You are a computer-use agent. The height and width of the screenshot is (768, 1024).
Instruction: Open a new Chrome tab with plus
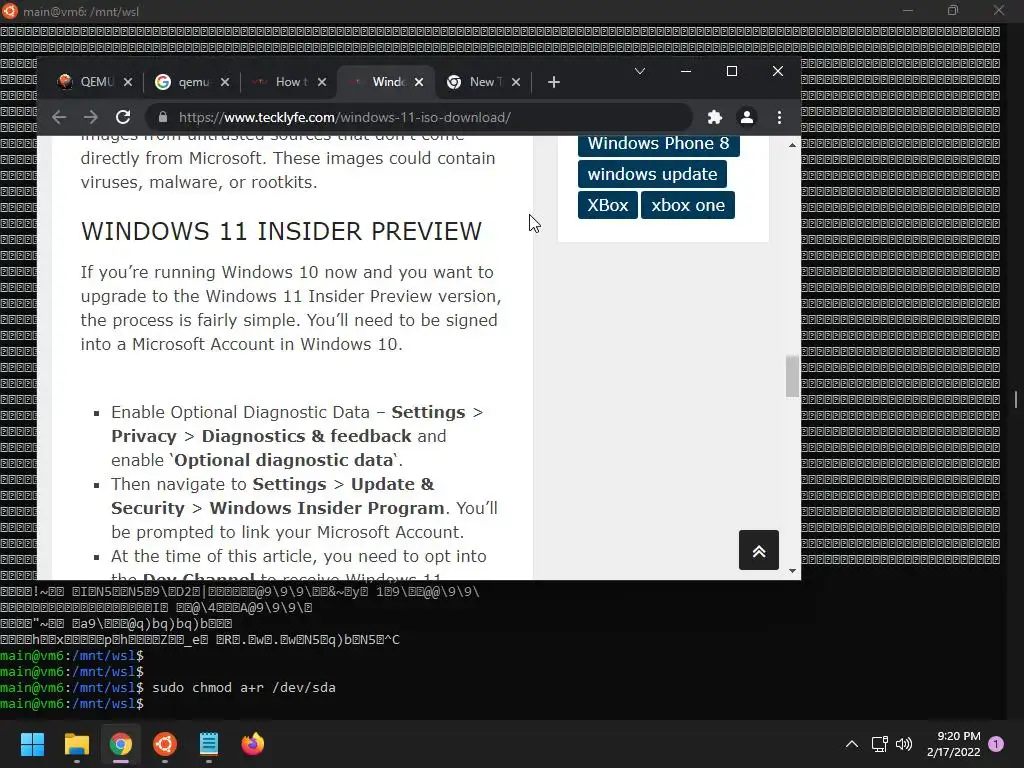click(x=554, y=82)
